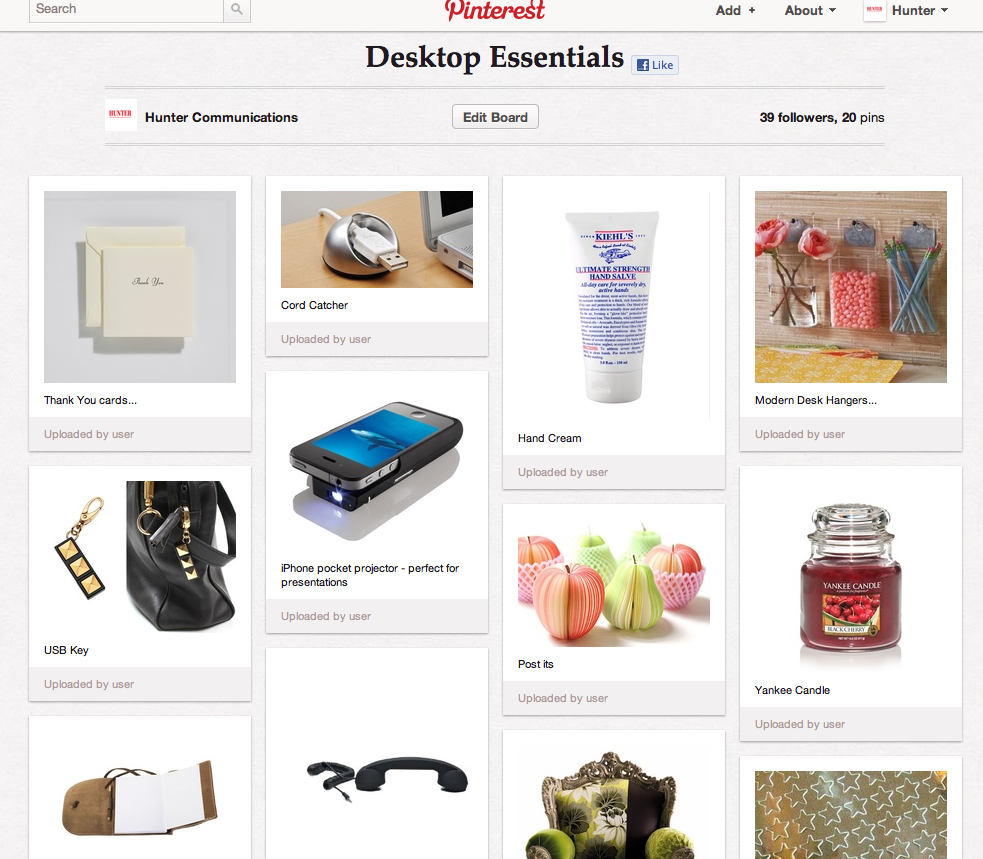Open the About dropdown menu
This screenshot has height=859, width=983.
click(810, 11)
